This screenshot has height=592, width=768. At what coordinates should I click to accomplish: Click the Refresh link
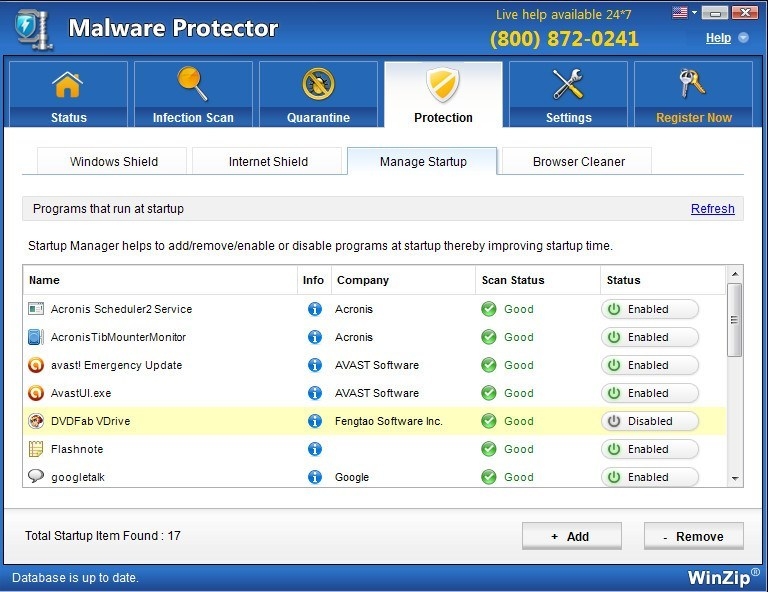(712, 209)
